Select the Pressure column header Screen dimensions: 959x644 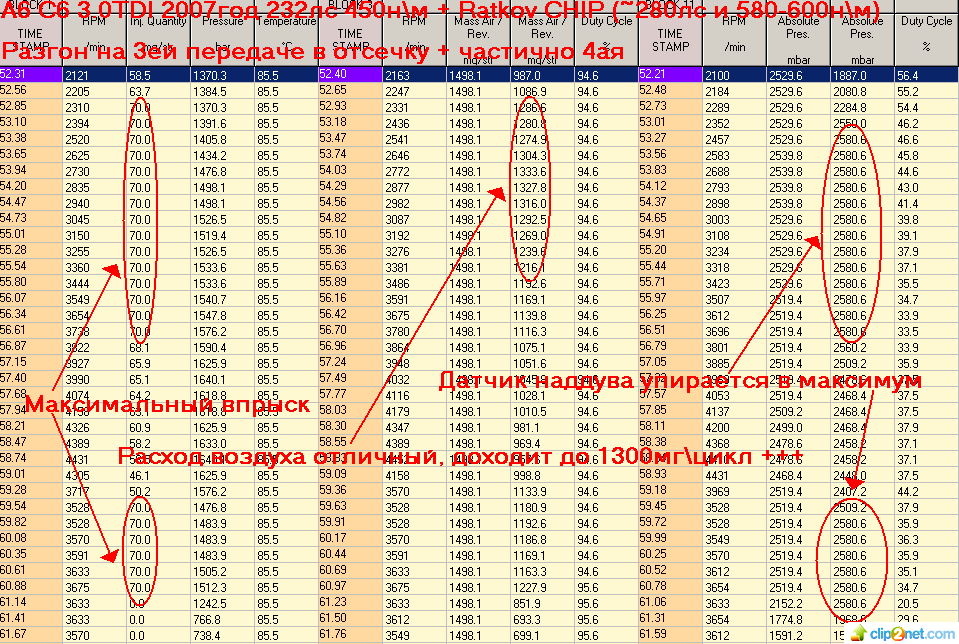[x=223, y=40]
